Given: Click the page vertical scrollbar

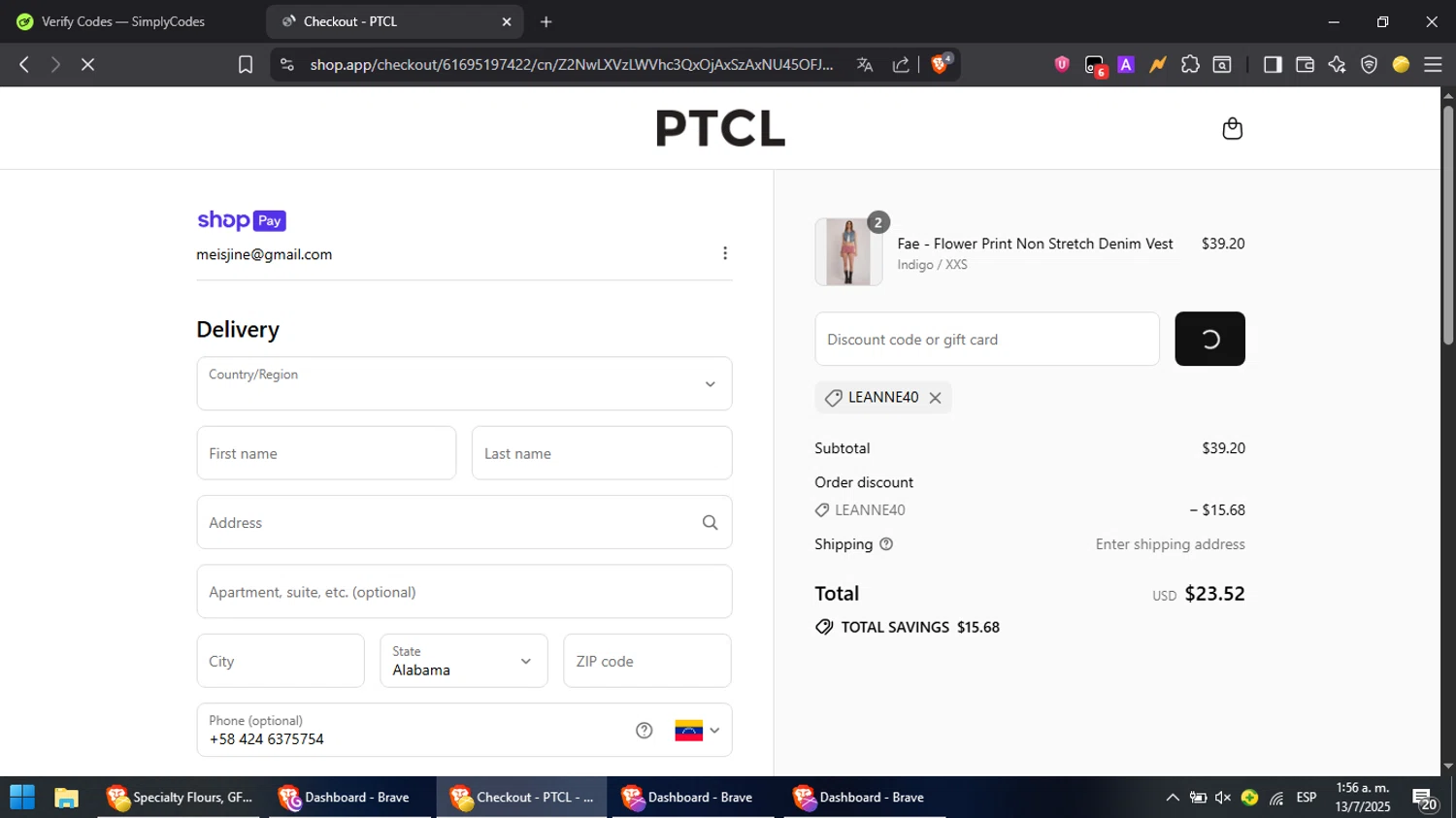Looking at the screenshot, I should [1448, 225].
